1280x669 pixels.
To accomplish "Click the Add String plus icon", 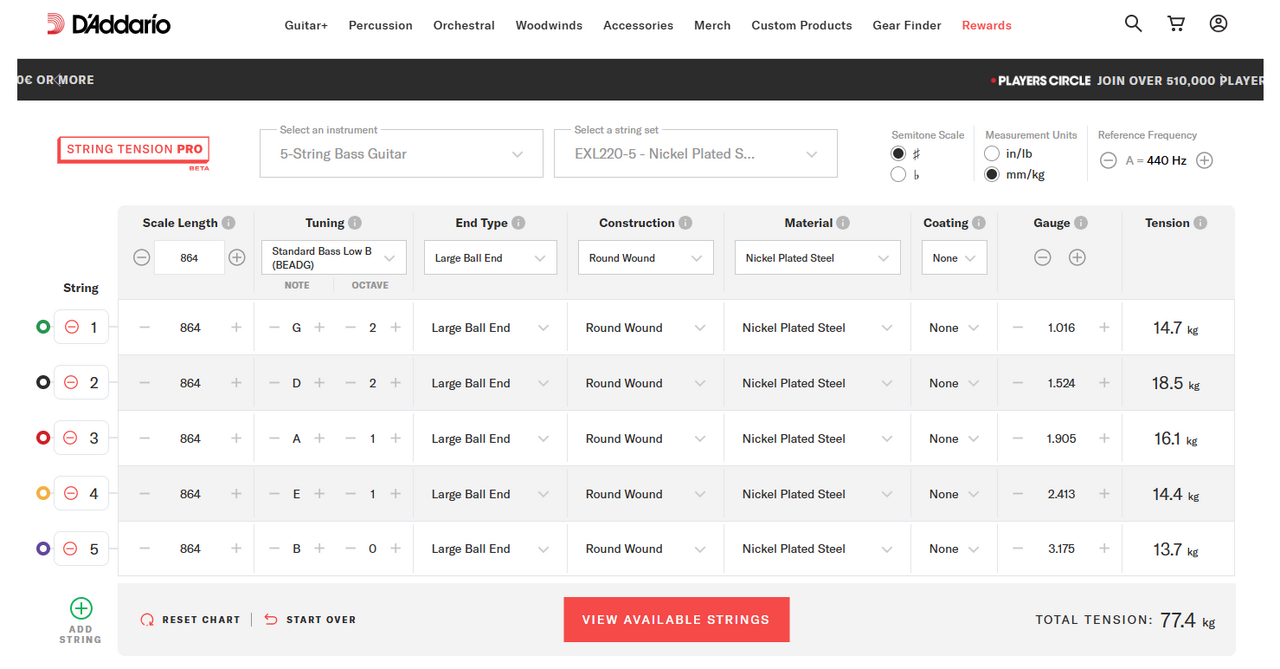I will click(x=81, y=608).
